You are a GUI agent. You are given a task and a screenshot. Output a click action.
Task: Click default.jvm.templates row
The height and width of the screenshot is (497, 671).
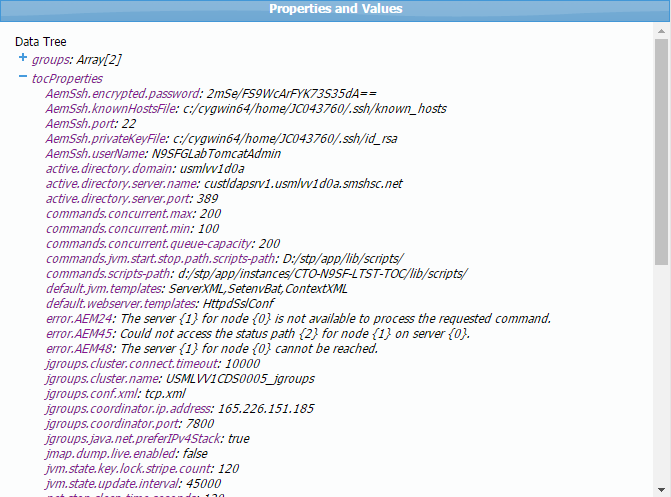[196, 289]
